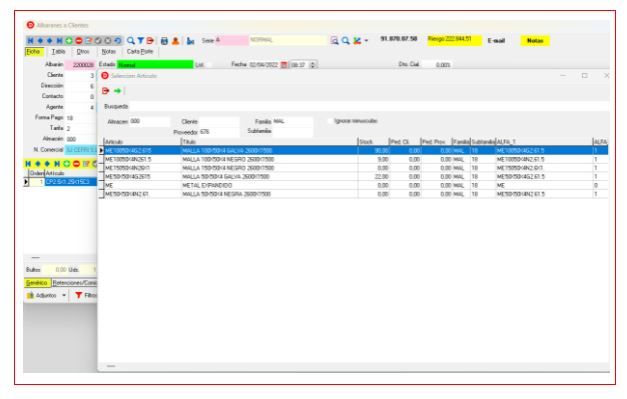Sort by the Stock column header
This screenshot has height=399, width=627.
coord(373,142)
